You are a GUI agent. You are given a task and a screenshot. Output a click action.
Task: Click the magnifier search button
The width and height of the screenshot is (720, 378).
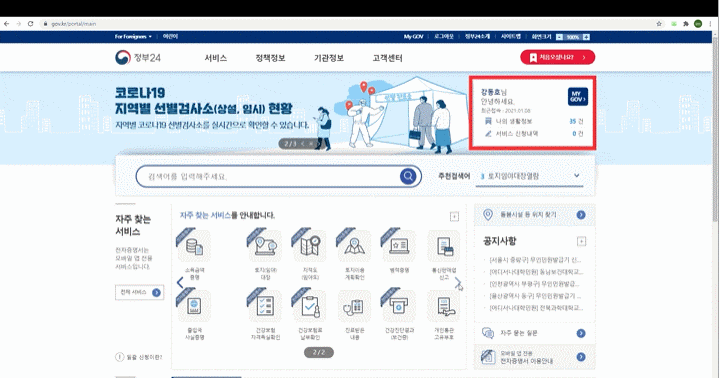pyautogui.click(x=408, y=176)
